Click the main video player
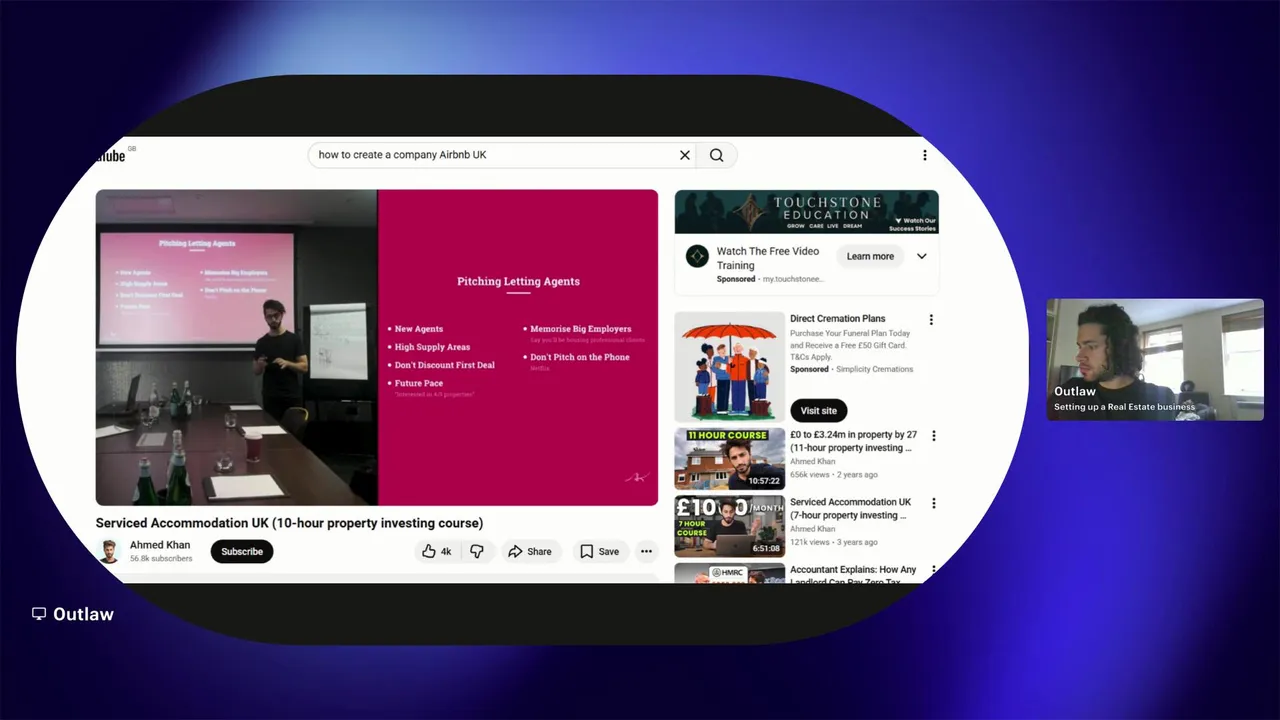 click(377, 347)
